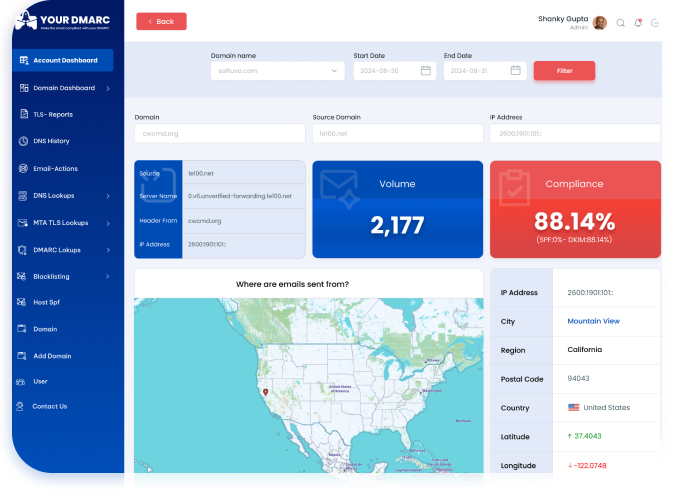Click the DNS History clock icon
This screenshot has height=493, width=674.
pos(23,141)
